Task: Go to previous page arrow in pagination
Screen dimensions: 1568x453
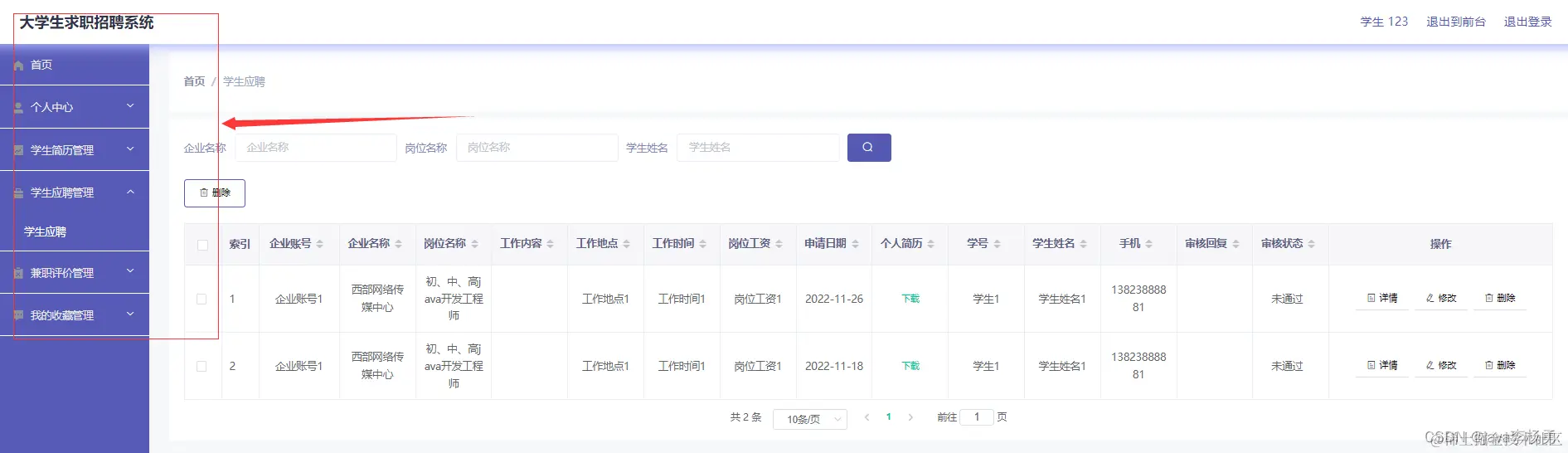Action: [867, 417]
